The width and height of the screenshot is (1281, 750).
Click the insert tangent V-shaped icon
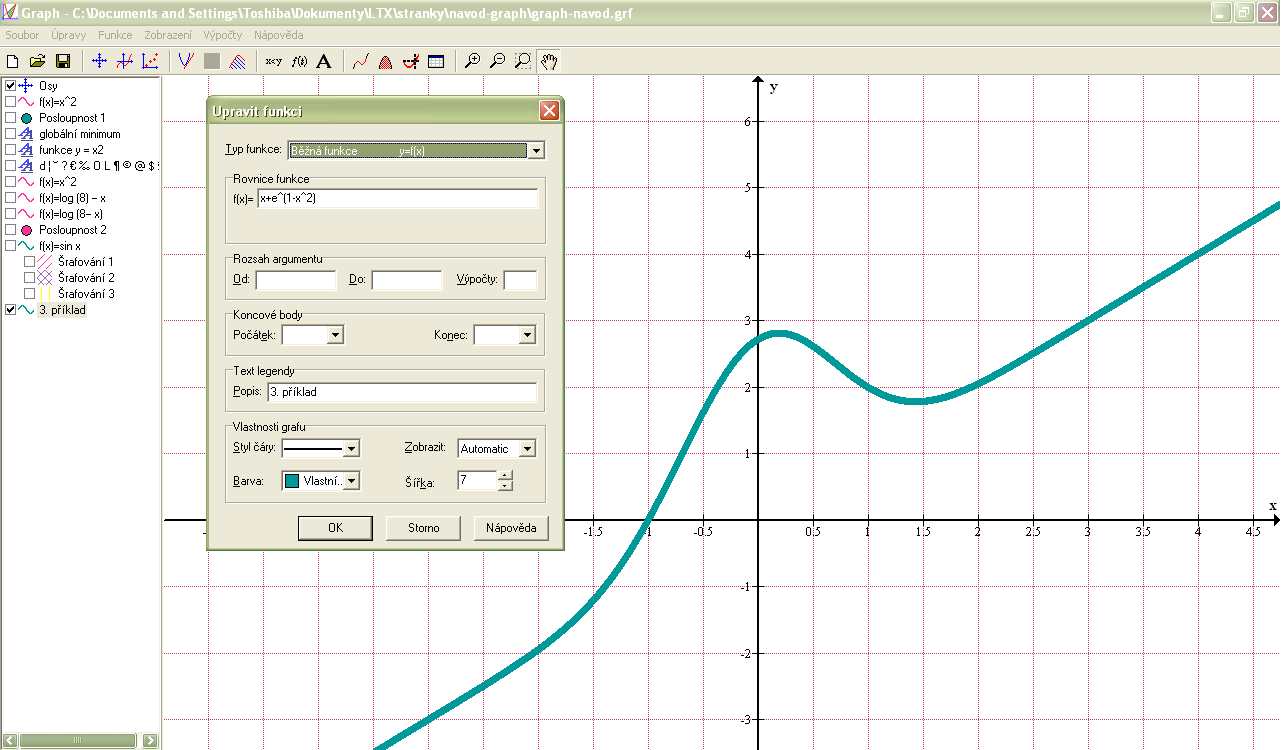185,61
